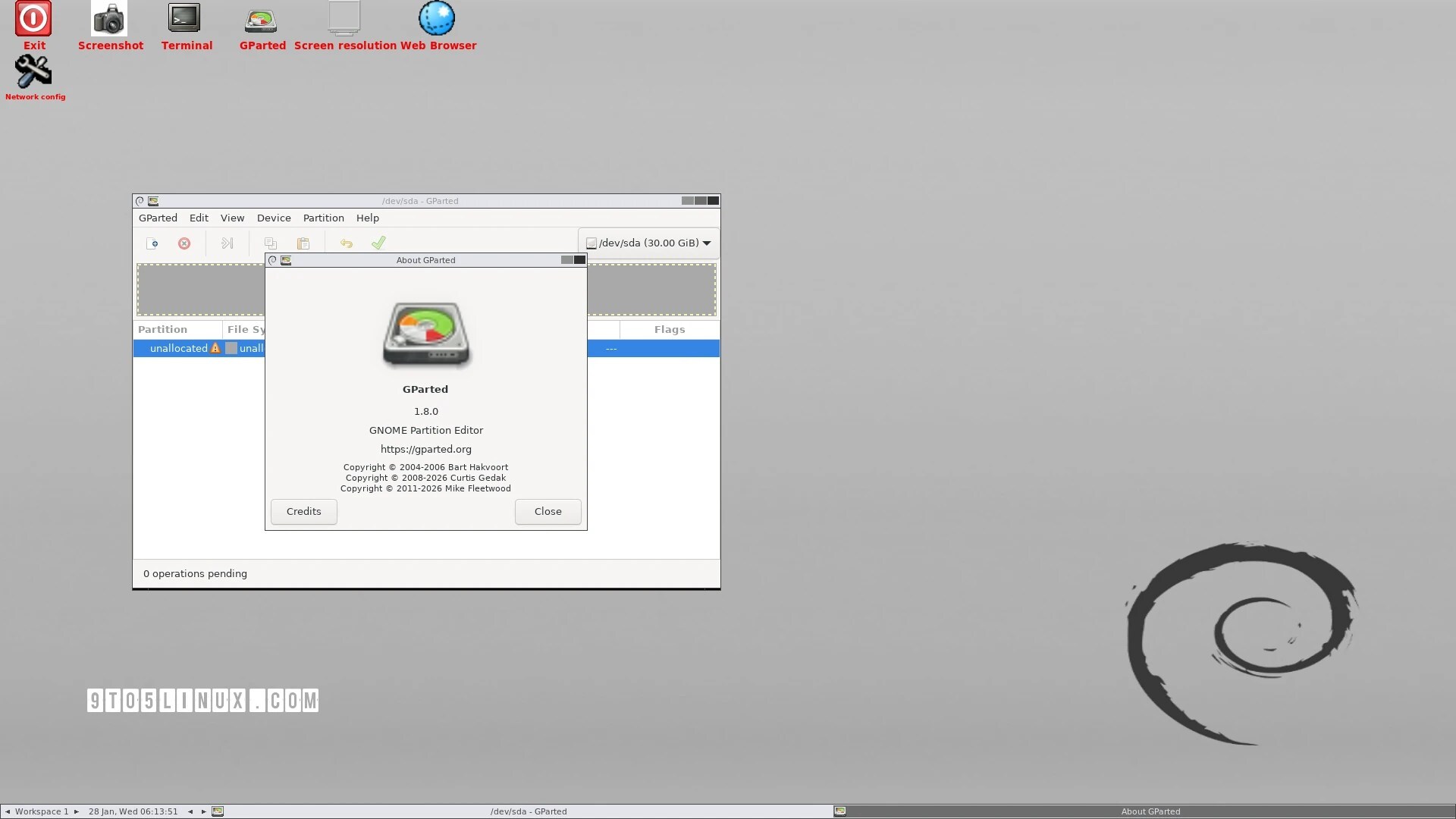The height and width of the screenshot is (819, 1456).
Task: Launch GParted from the desktop
Action: 261,19
